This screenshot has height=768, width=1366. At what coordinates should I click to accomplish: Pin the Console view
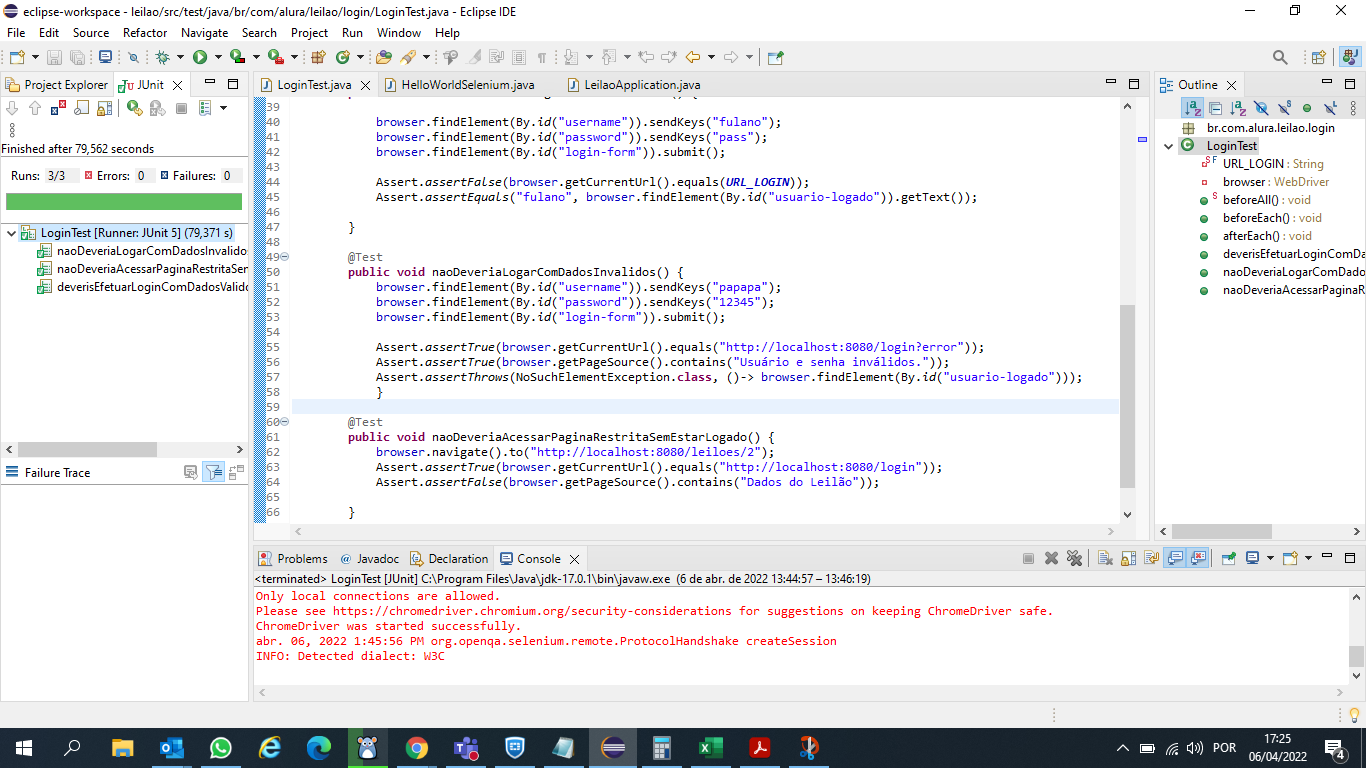click(x=1228, y=559)
